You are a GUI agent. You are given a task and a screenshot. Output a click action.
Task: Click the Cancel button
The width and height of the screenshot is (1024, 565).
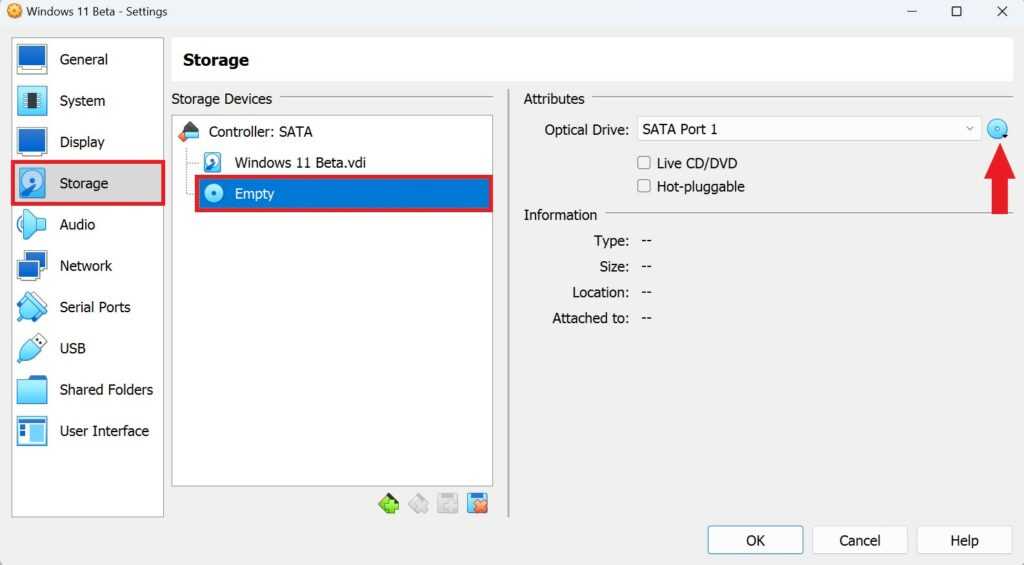pos(859,540)
